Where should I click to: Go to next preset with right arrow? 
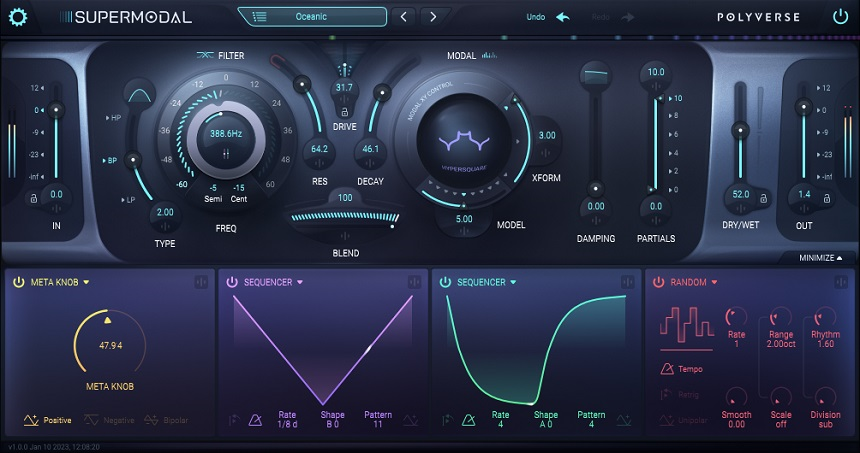[x=433, y=17]
